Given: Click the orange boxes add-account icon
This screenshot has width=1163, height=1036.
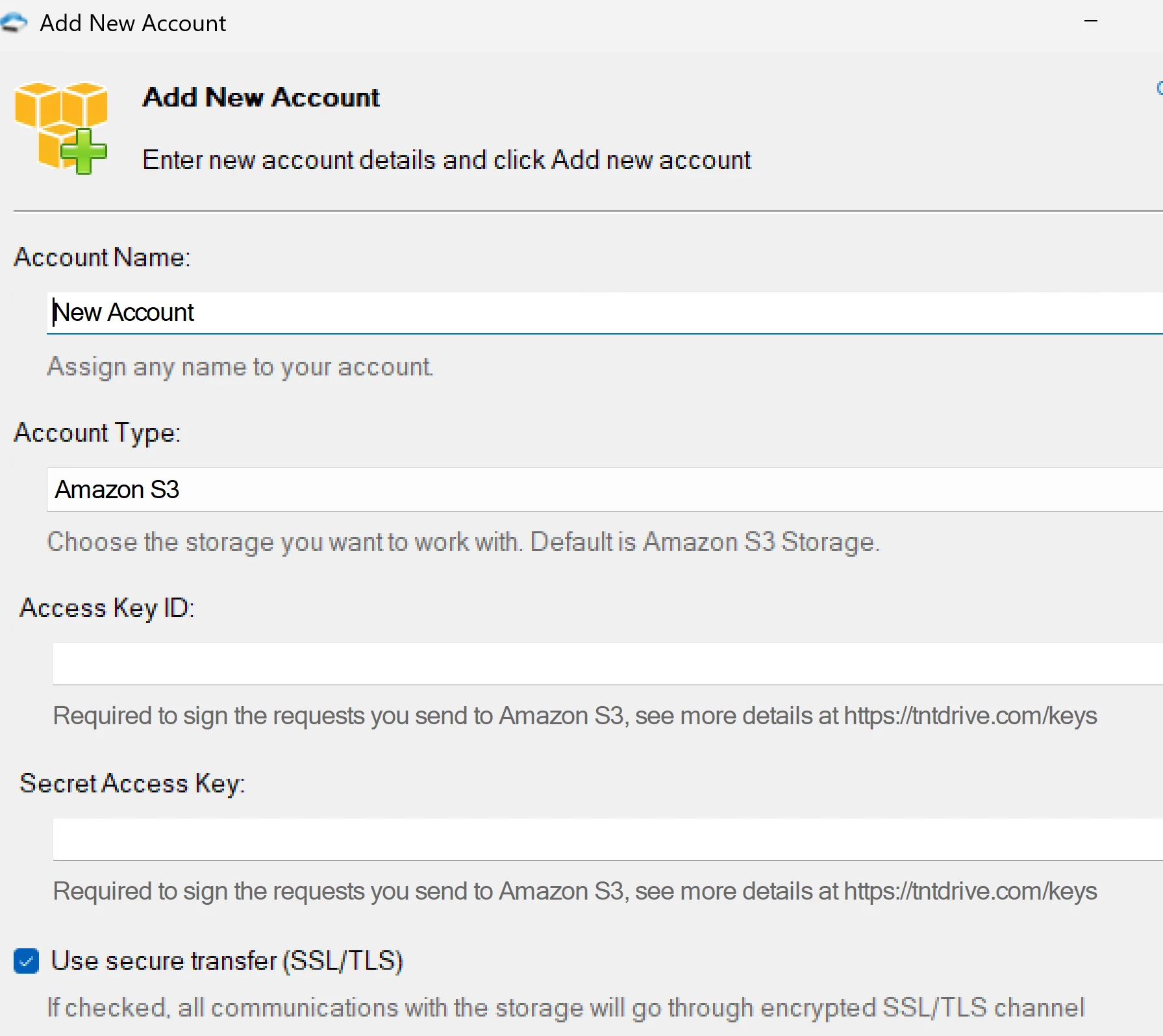Looking at the screenshot, I should (x=61, y=127).
